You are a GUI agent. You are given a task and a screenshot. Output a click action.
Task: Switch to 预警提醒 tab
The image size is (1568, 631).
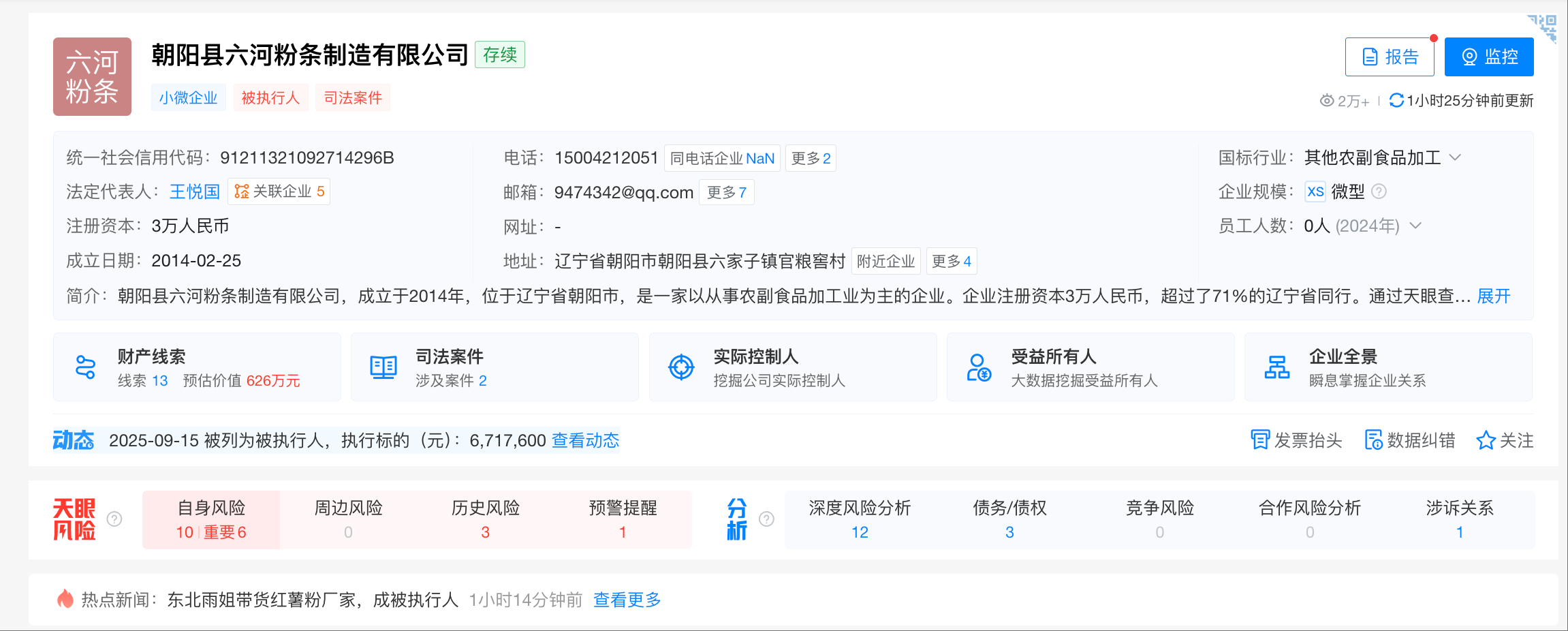coord(623,519)
